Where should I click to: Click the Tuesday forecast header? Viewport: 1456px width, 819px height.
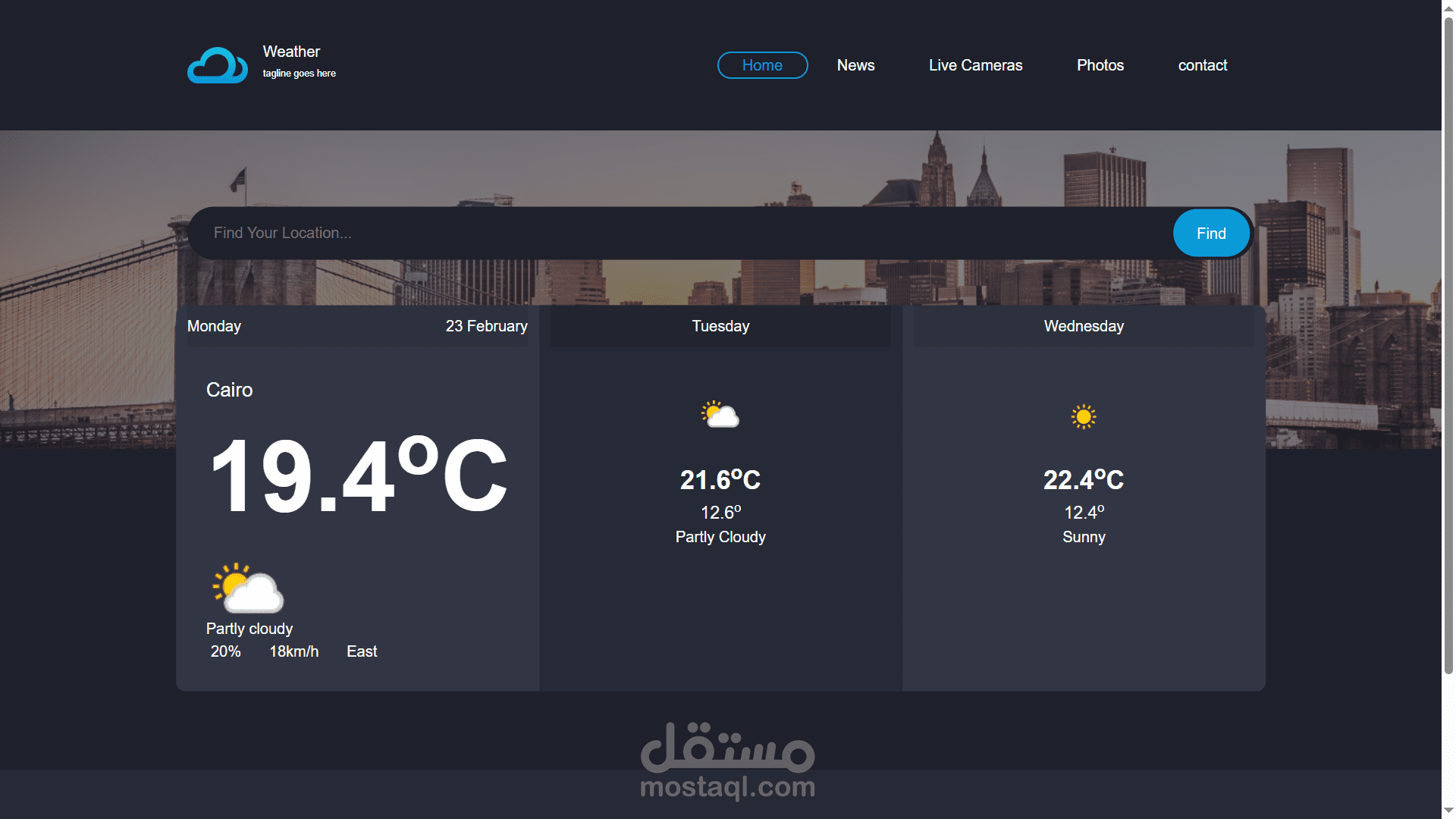point(720,326)
